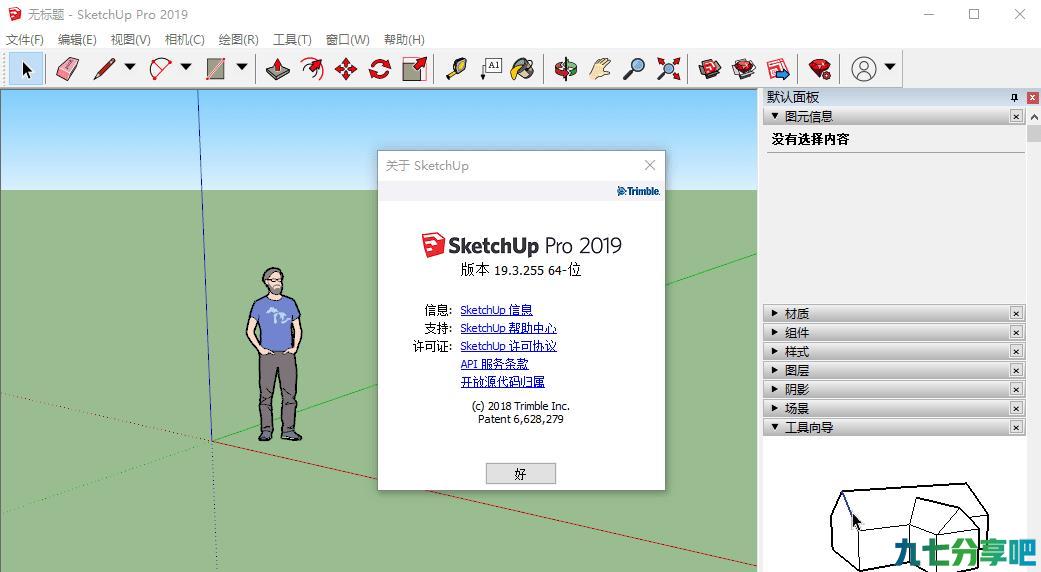Close the 组件 panel section
1041x572 pixels.
(x=1016, y=332)
